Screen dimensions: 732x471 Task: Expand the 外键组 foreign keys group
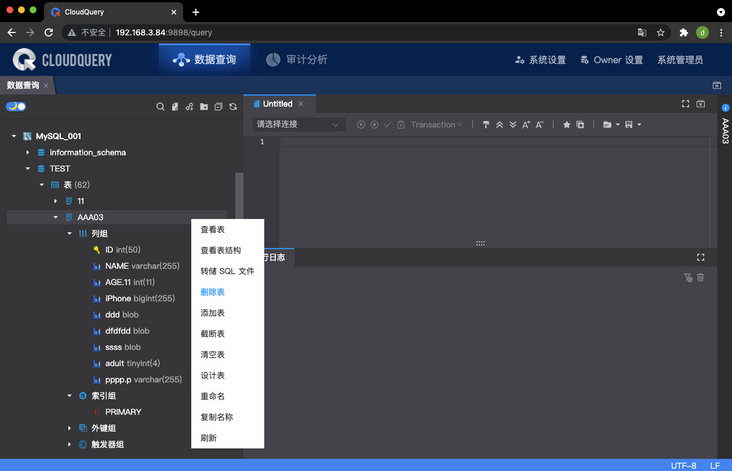[x=69, y=428]
